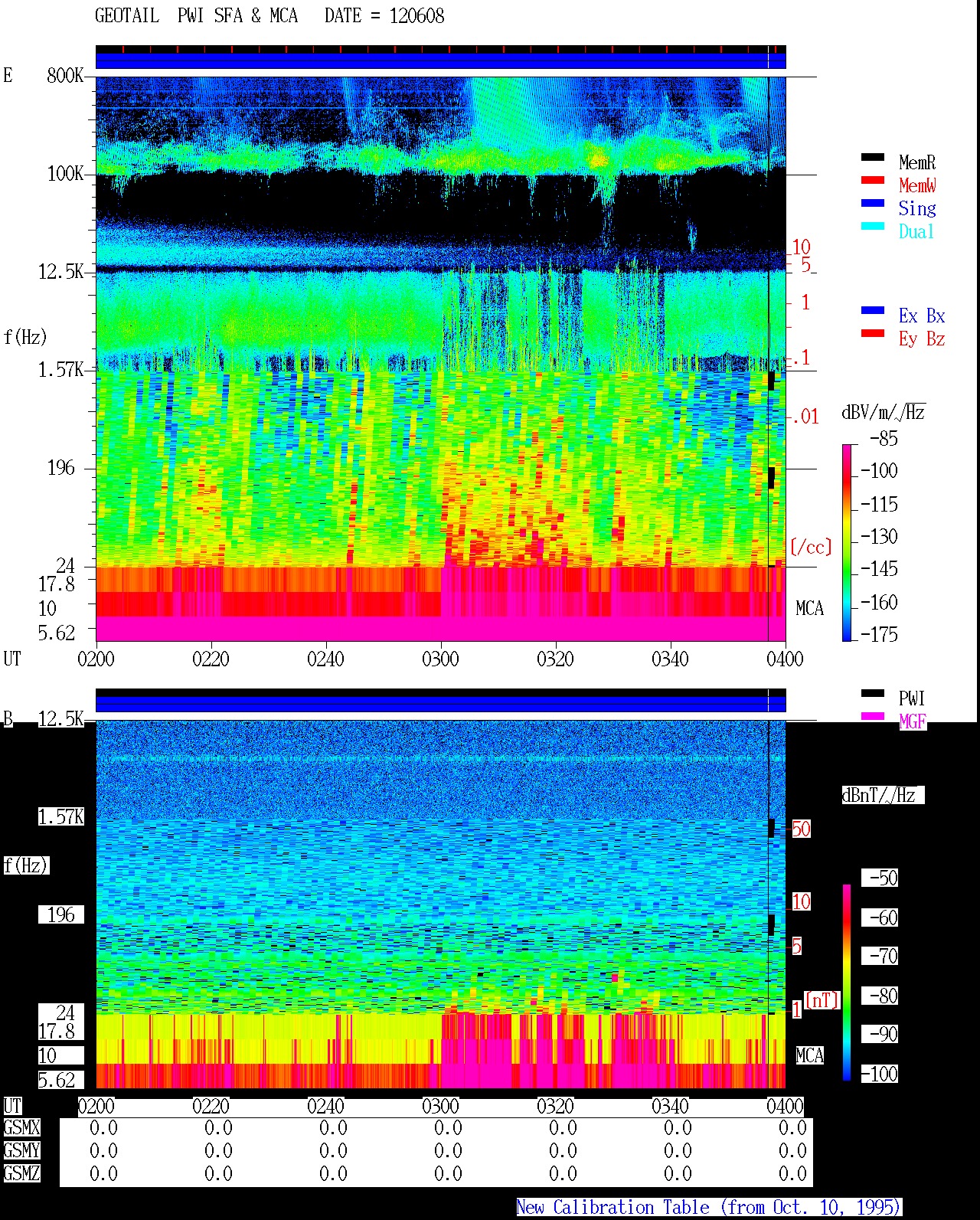Click the GSMZ row label

(x=21, y=1173)
